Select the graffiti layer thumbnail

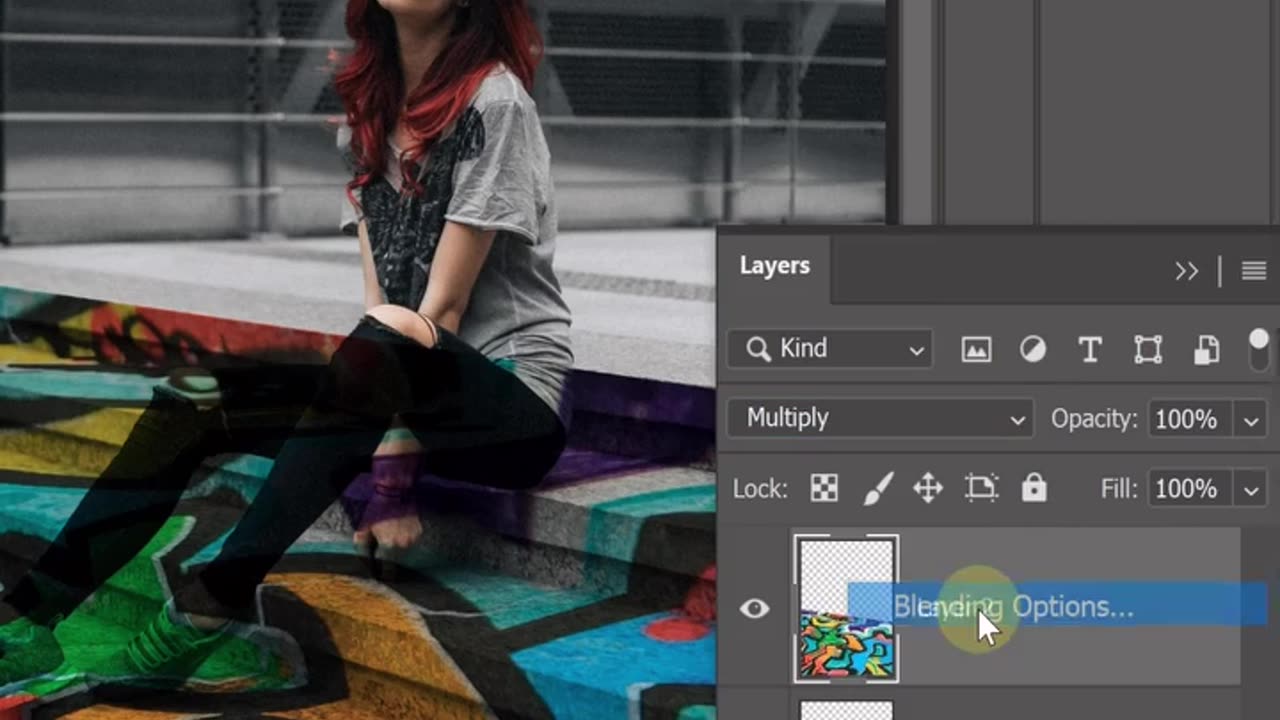[x=847, y=609]
